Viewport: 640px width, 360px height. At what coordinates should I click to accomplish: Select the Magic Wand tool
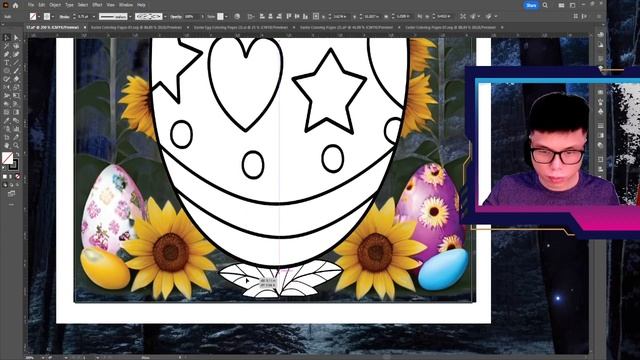pos(7,46)
